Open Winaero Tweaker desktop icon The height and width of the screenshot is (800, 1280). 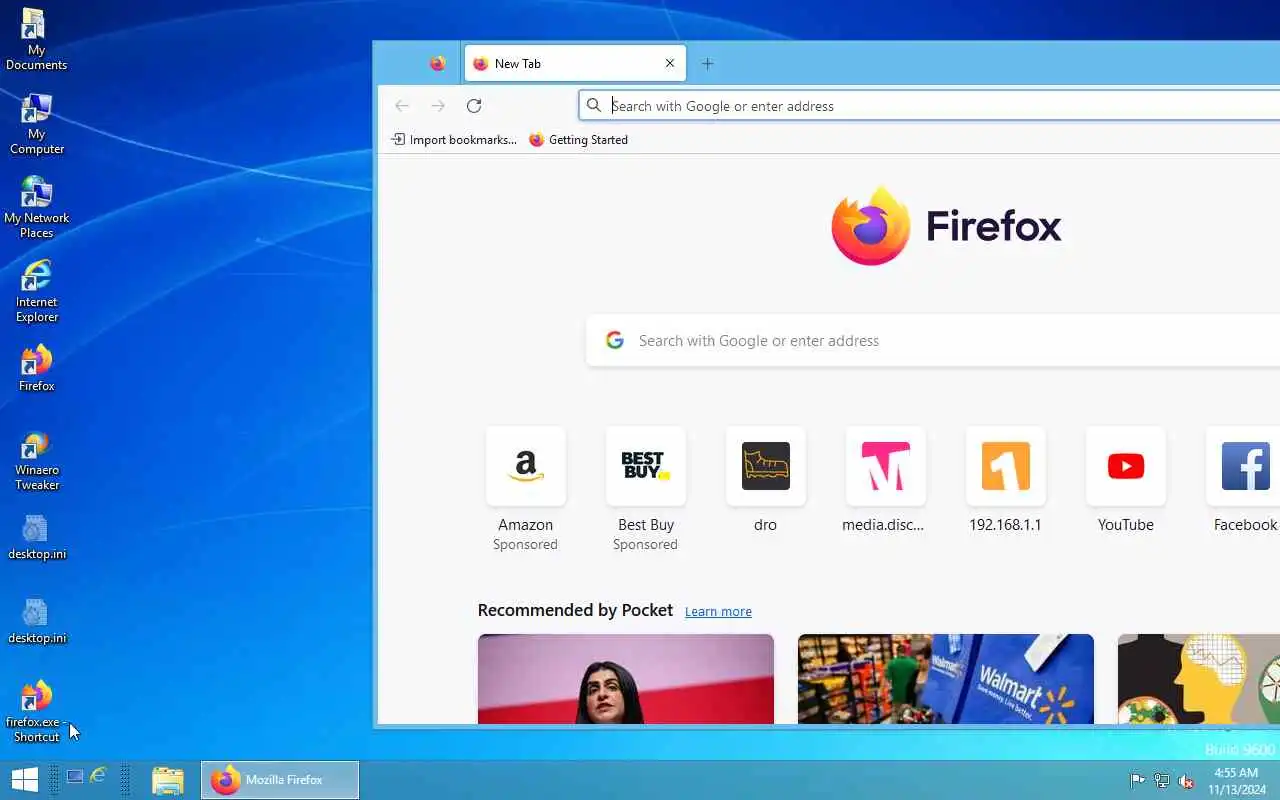click(36, 460)
